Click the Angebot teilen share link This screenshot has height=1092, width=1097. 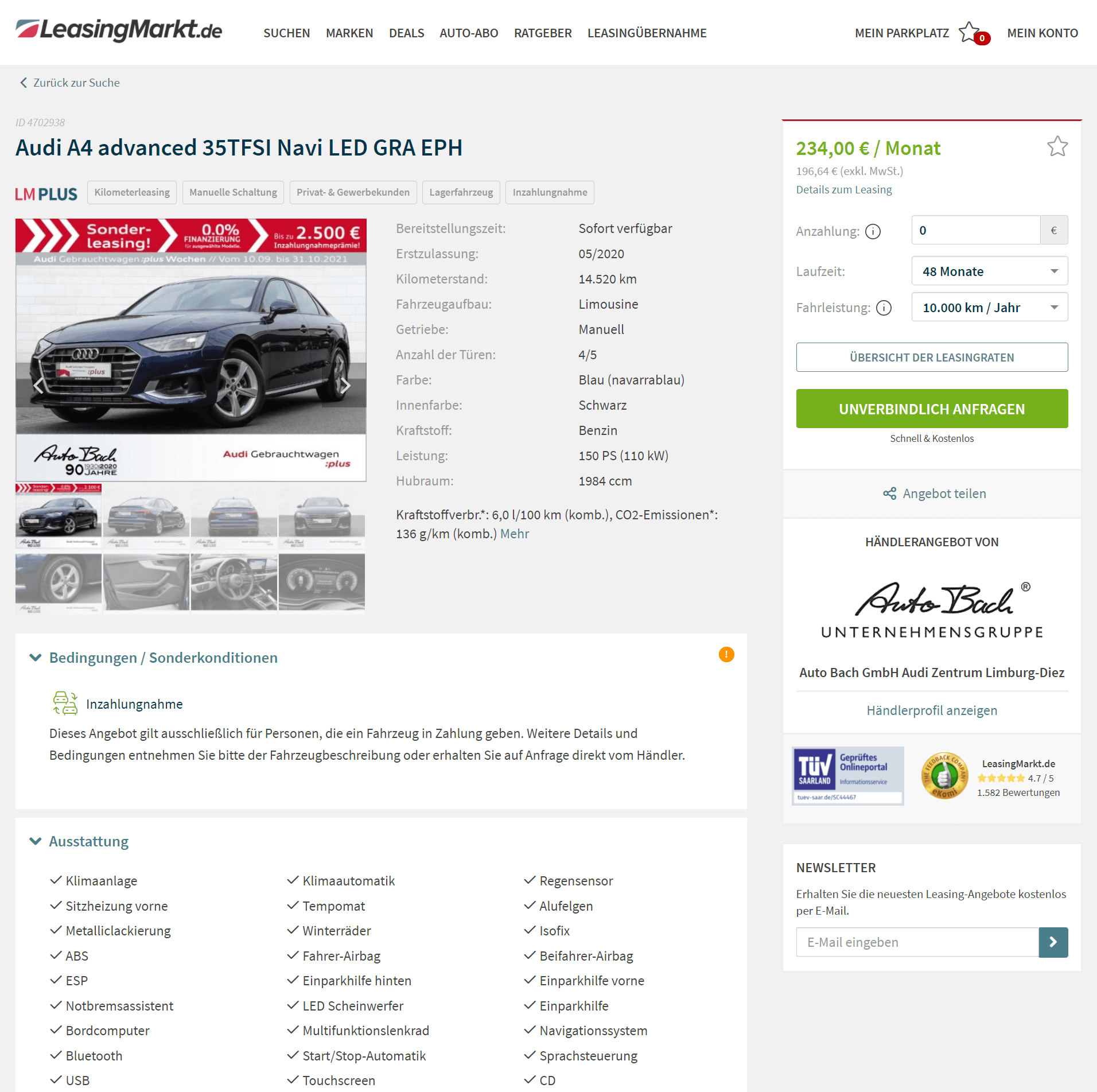(x=934, y=493)
